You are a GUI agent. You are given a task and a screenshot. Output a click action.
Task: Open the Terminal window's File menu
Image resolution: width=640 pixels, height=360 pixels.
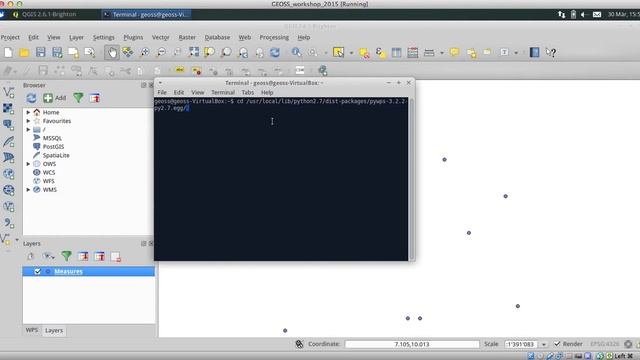coord(162,93)
